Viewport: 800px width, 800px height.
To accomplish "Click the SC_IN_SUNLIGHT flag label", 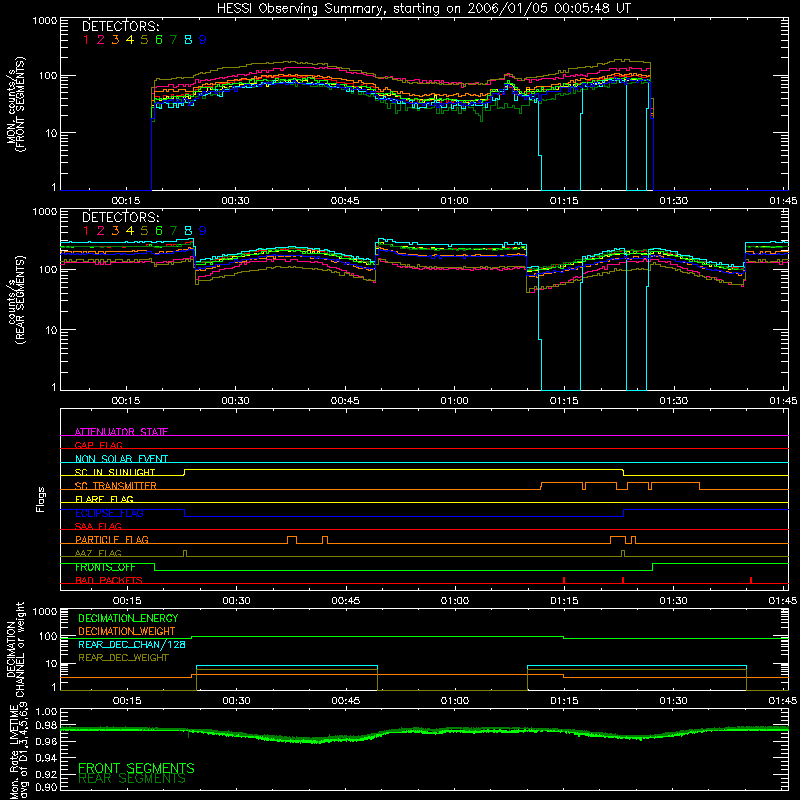I will [115, 472].
